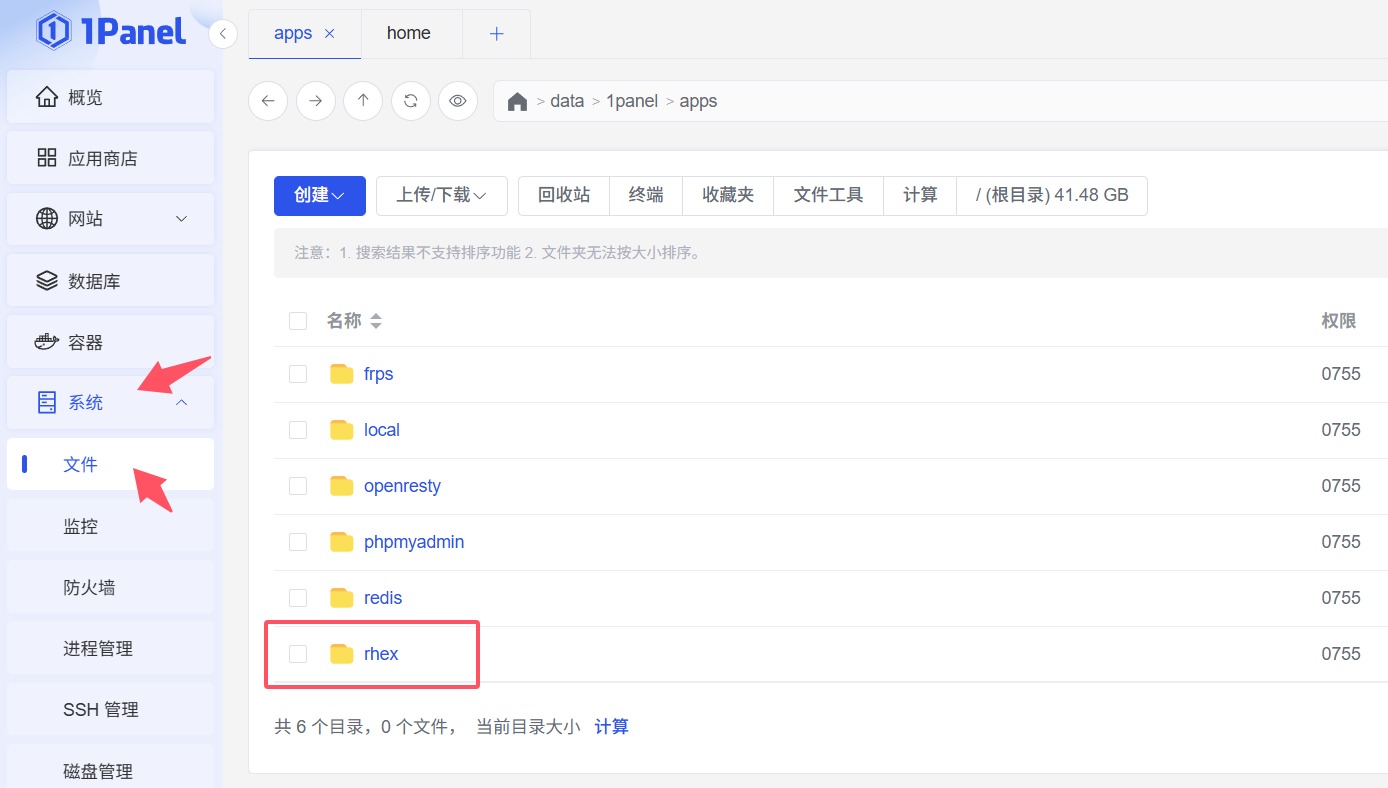Go back to previous folder
The height and width of the screenshot is (788, 1388).
[x=268, y=101]
